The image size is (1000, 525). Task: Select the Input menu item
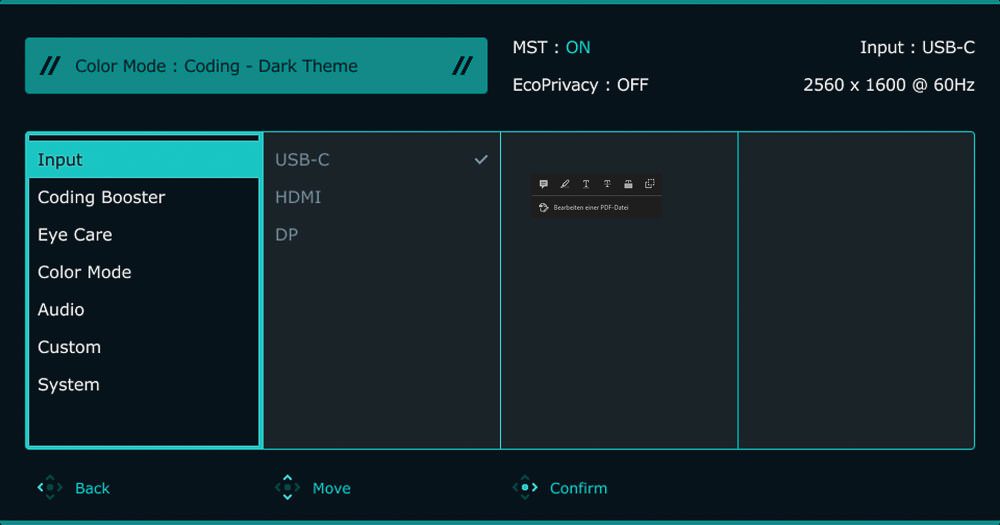tap(60, 160)
